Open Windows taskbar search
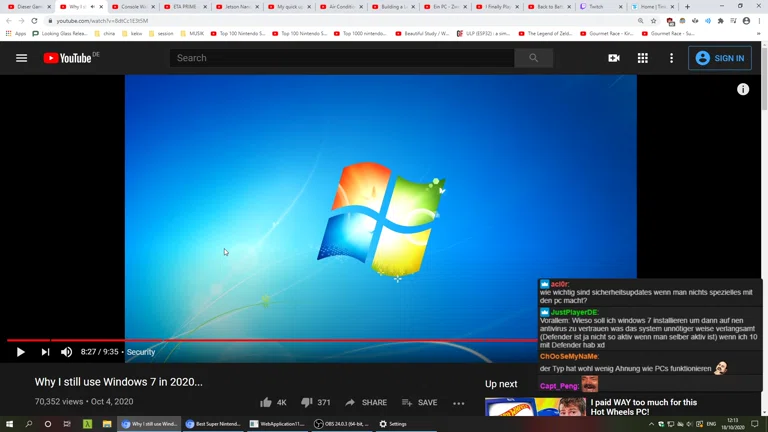The image size is (768, 432). pyautogui.click(x=28, y=424)
